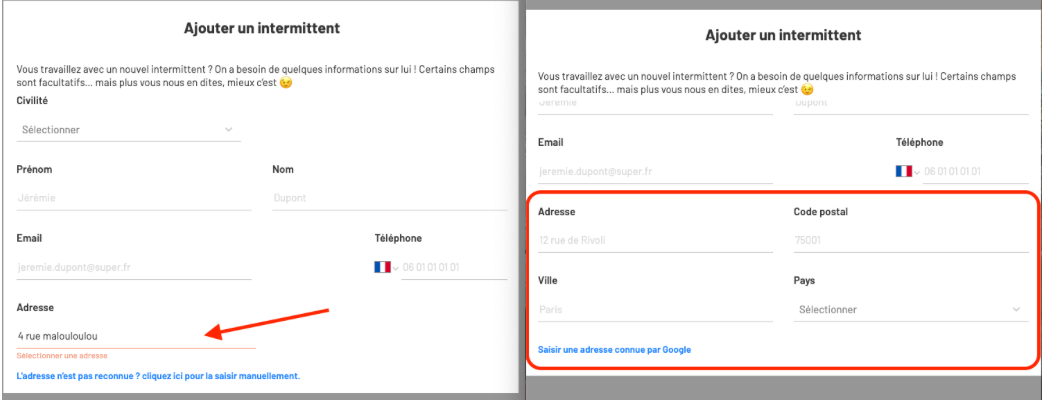
Task: Click the Nom field with Dupont placeholder
Action: coord(390,198)
